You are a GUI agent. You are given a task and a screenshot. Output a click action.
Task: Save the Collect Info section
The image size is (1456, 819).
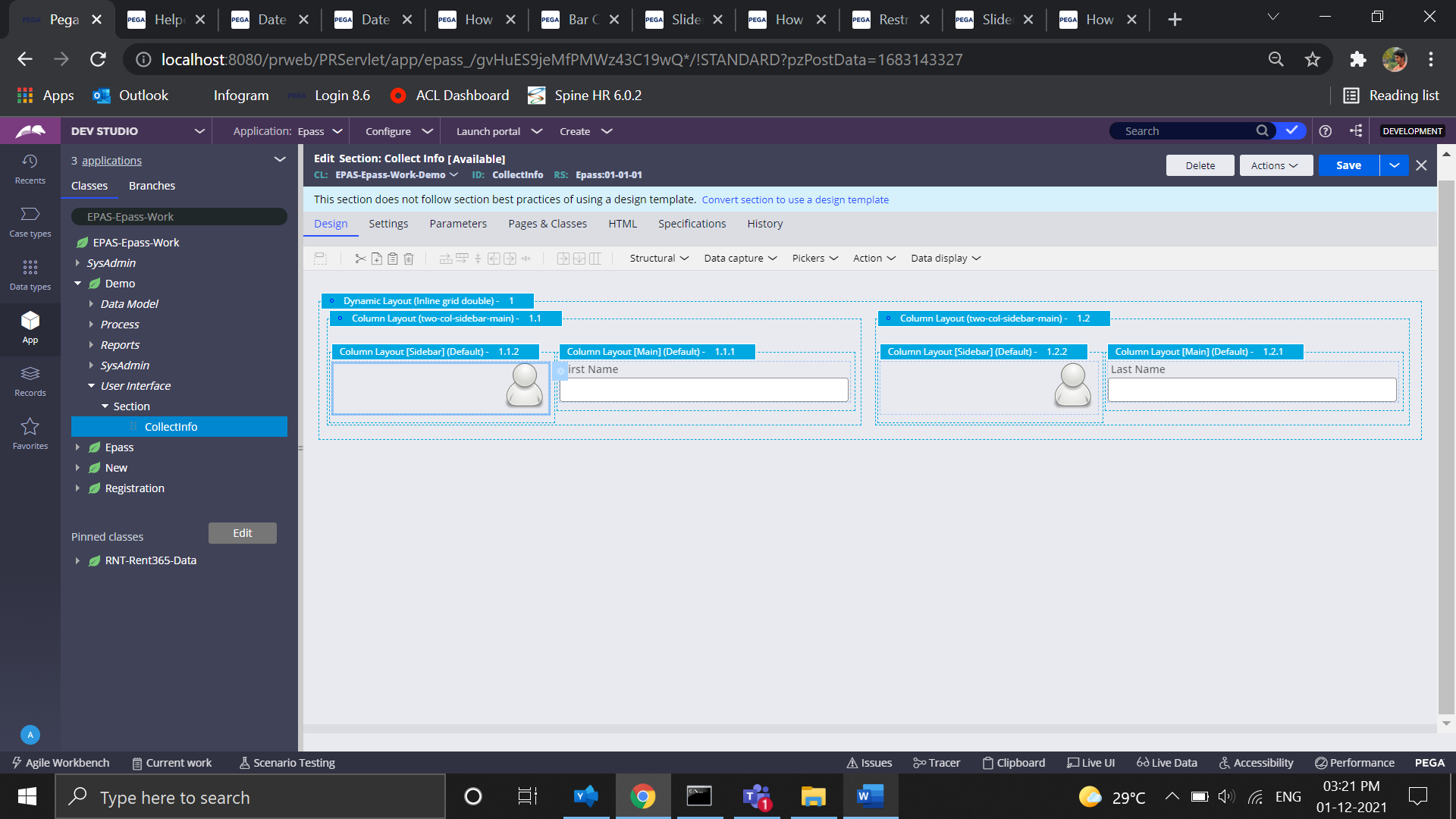1348,165
